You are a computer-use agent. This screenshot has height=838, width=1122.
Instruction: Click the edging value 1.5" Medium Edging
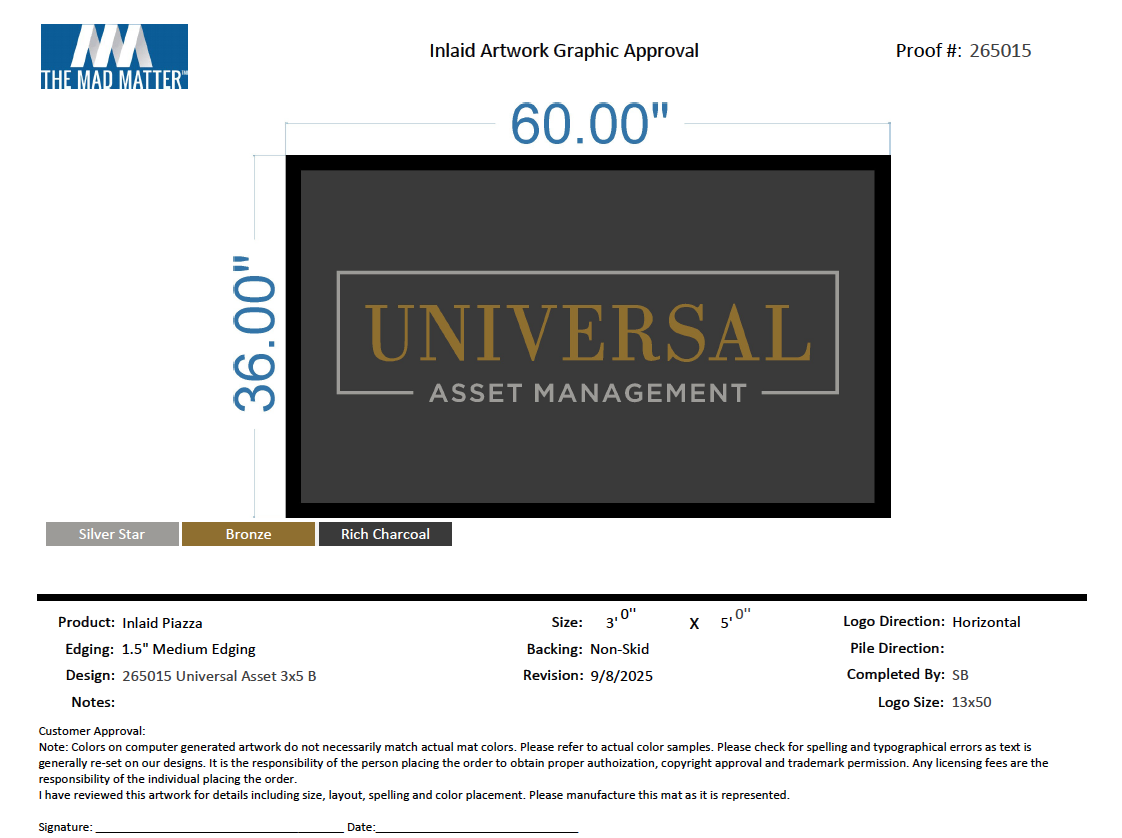point(188,649)
